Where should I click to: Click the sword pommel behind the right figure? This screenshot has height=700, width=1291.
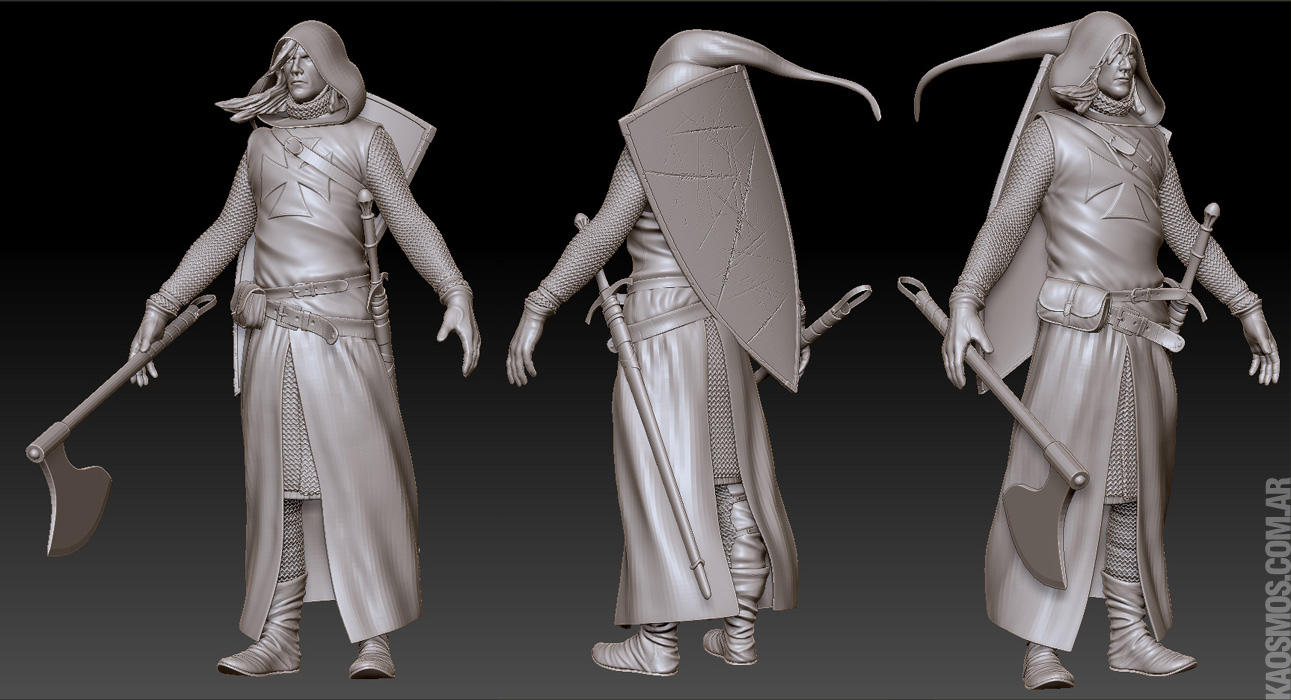click(1211, 213)
